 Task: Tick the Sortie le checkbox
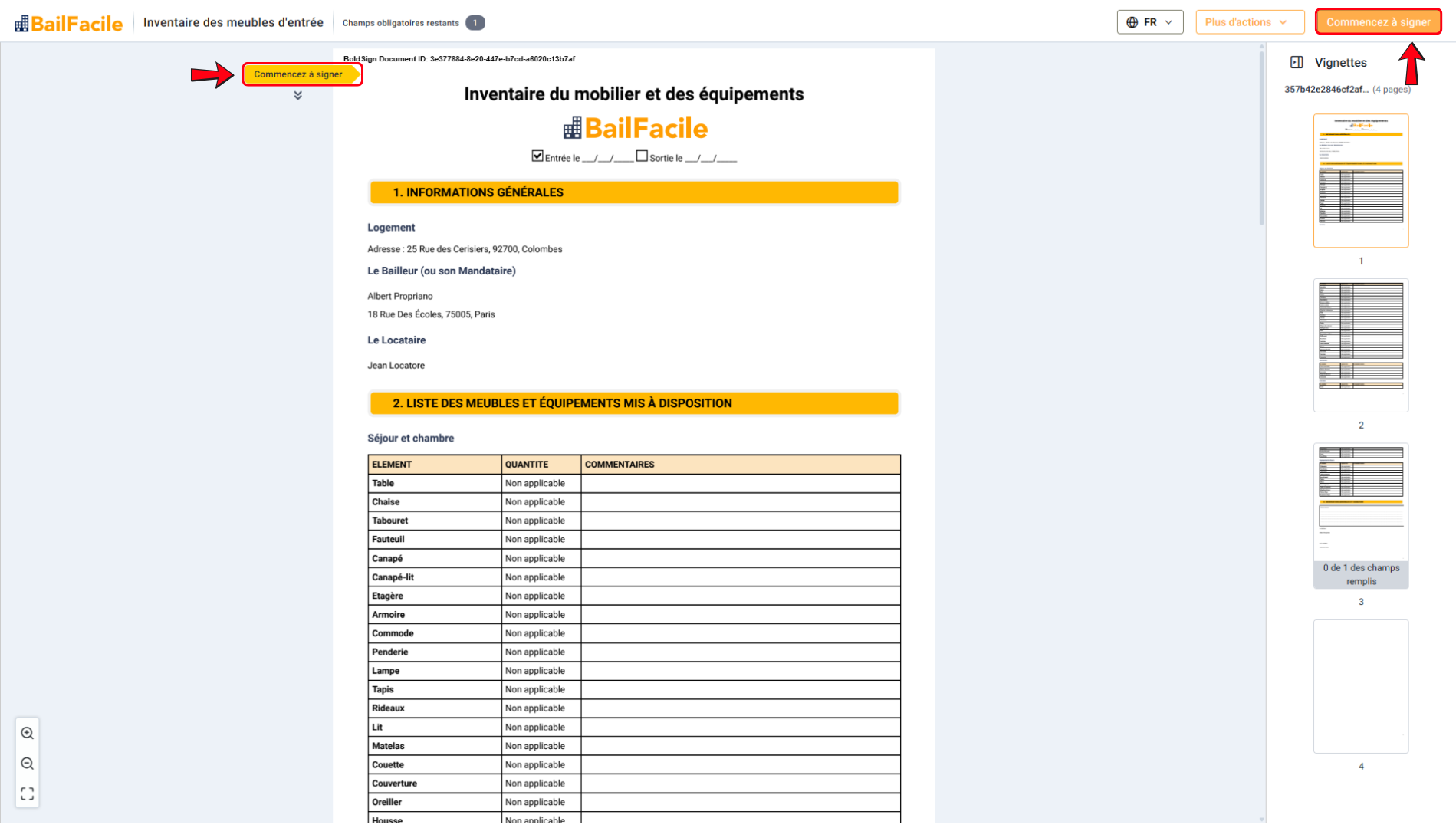[642, 156]
